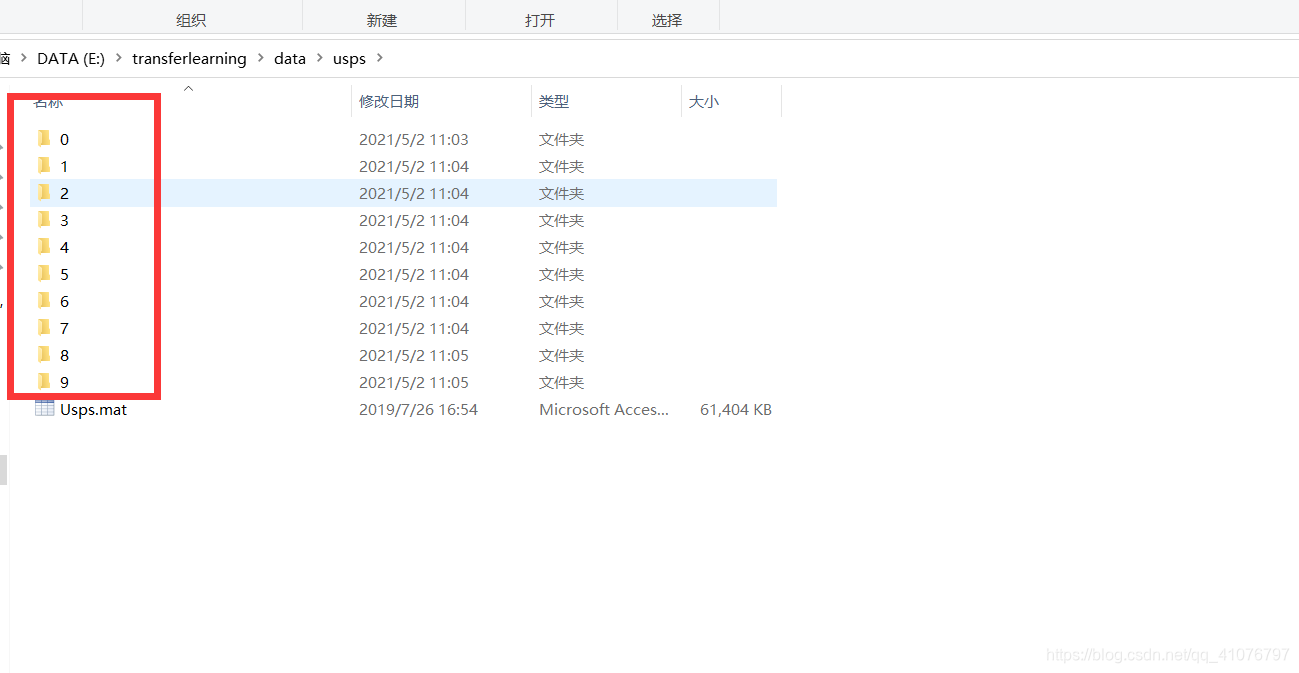Image resolution: width=1299 pixels, height=673 pixels.
Task: Select folder name 9
Action: tap(64, 382)
